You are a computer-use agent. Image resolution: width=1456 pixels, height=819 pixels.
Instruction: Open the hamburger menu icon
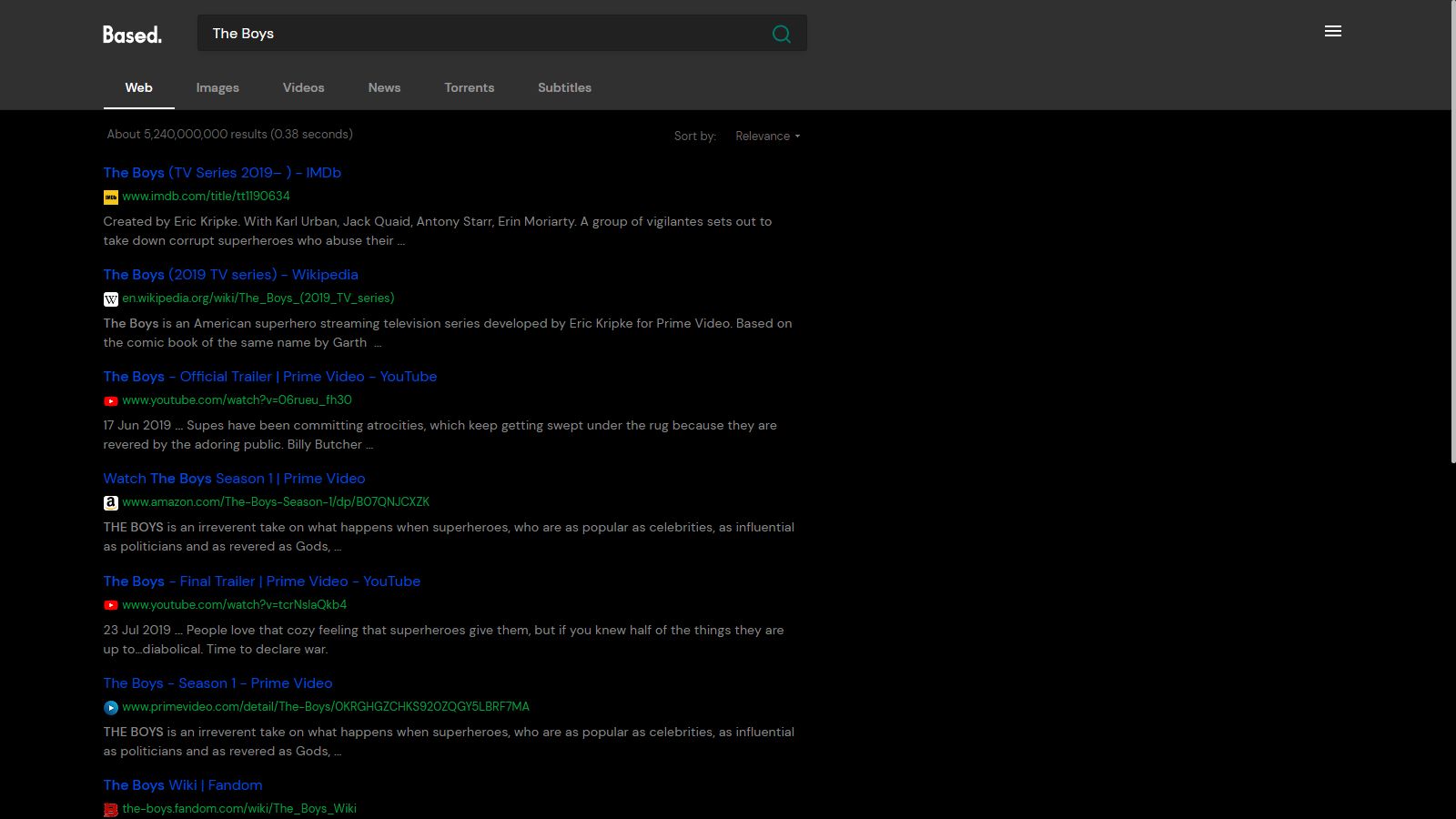[x=1333, y=32]
